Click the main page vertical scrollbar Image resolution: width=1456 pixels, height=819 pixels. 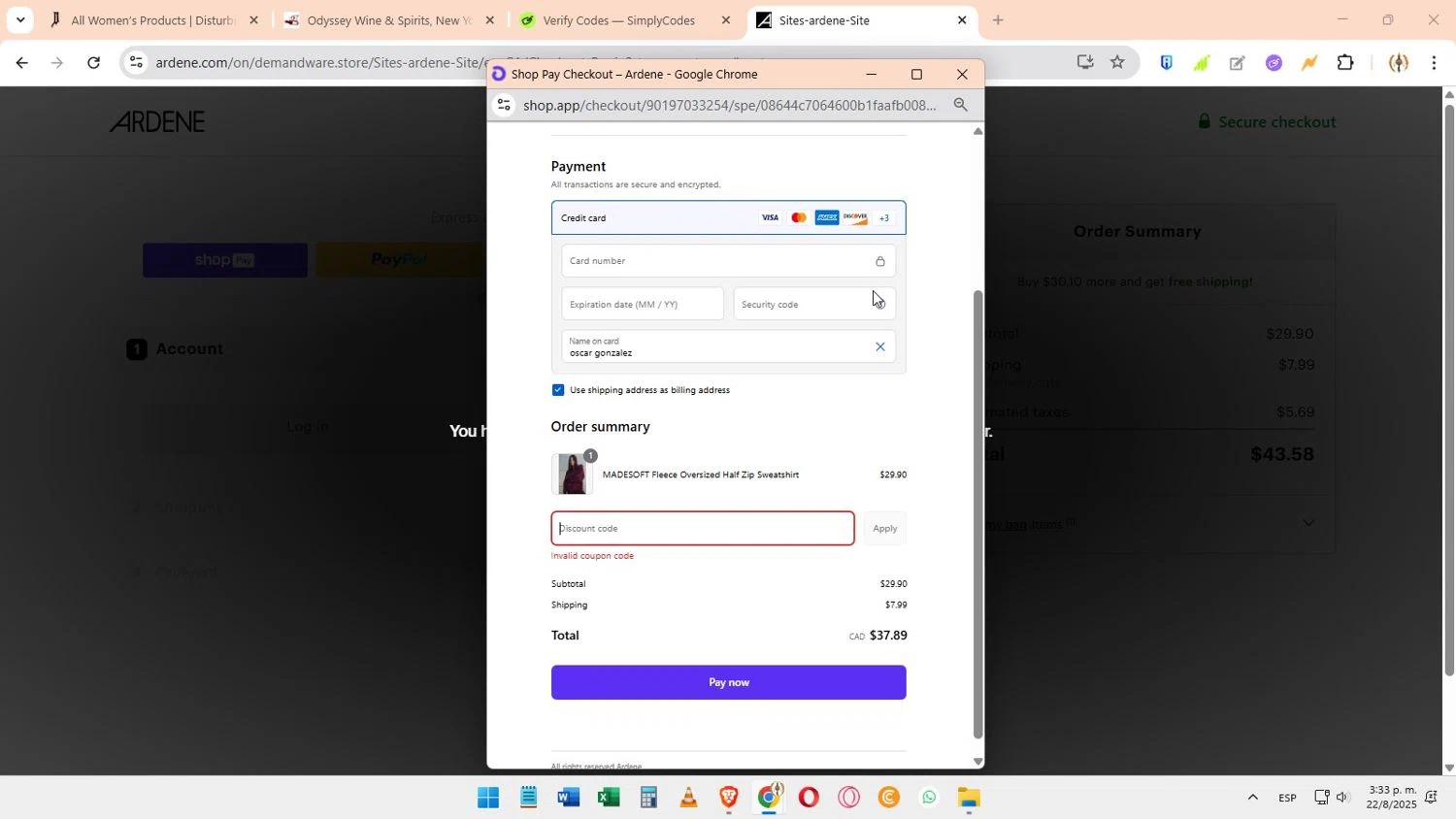point(1449,388)
